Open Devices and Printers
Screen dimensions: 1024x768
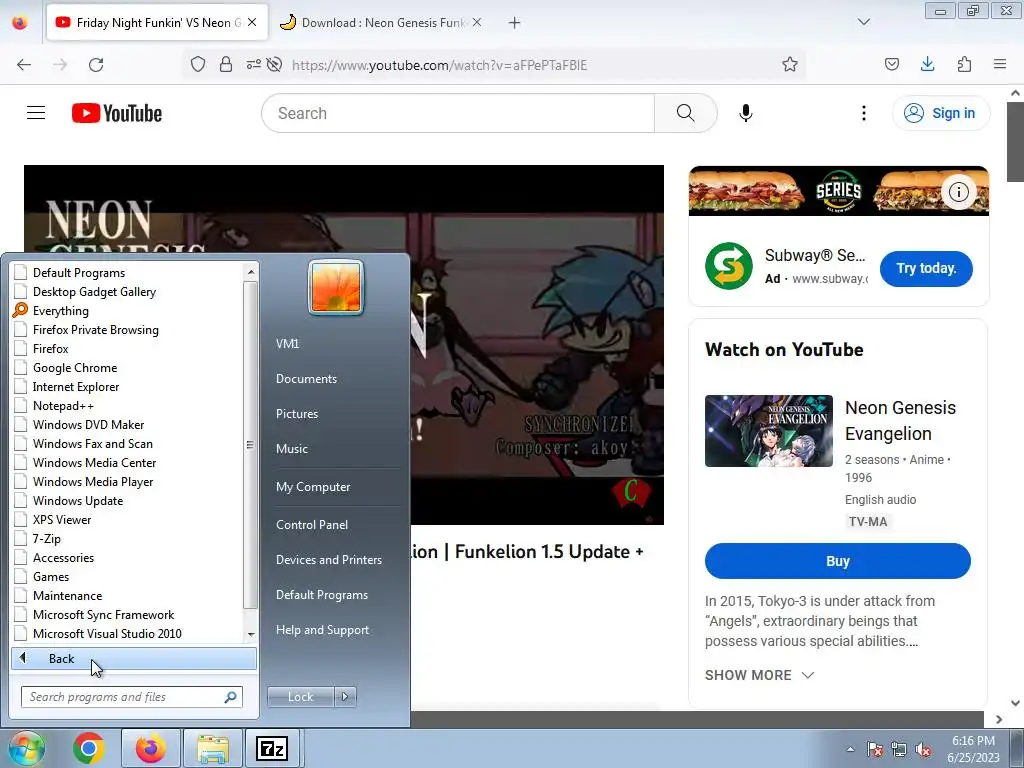328,560
